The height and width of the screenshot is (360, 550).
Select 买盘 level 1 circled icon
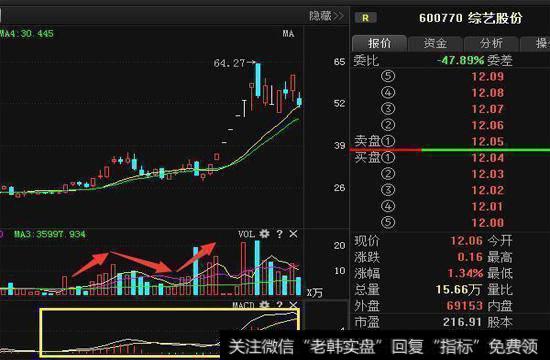click(x=388, y=158)
